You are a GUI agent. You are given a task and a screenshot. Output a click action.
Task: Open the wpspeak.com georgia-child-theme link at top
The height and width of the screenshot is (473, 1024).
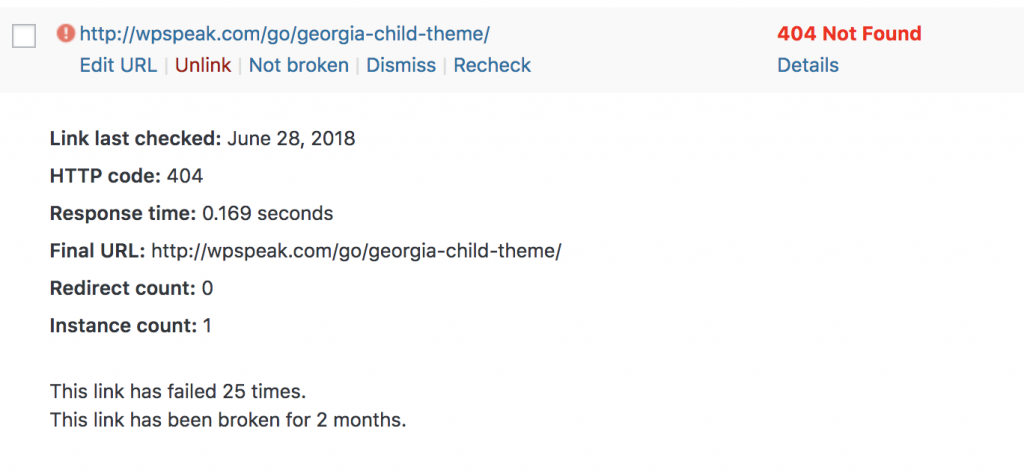coord(284,34)
